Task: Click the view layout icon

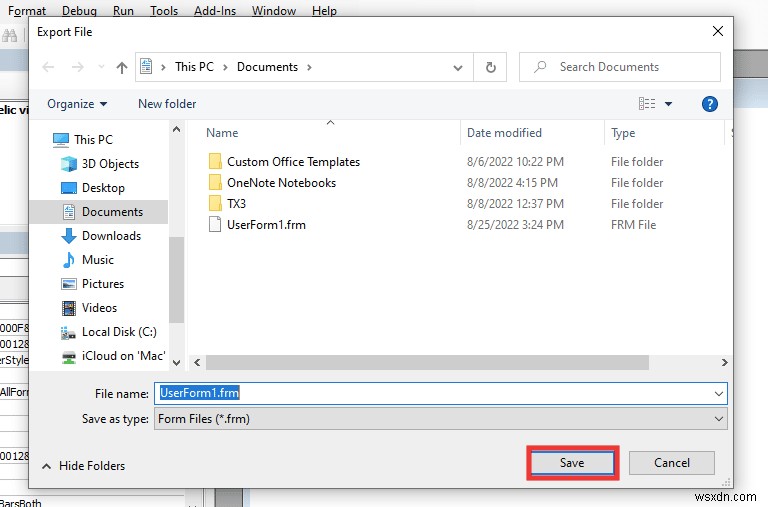Action: 647,103
